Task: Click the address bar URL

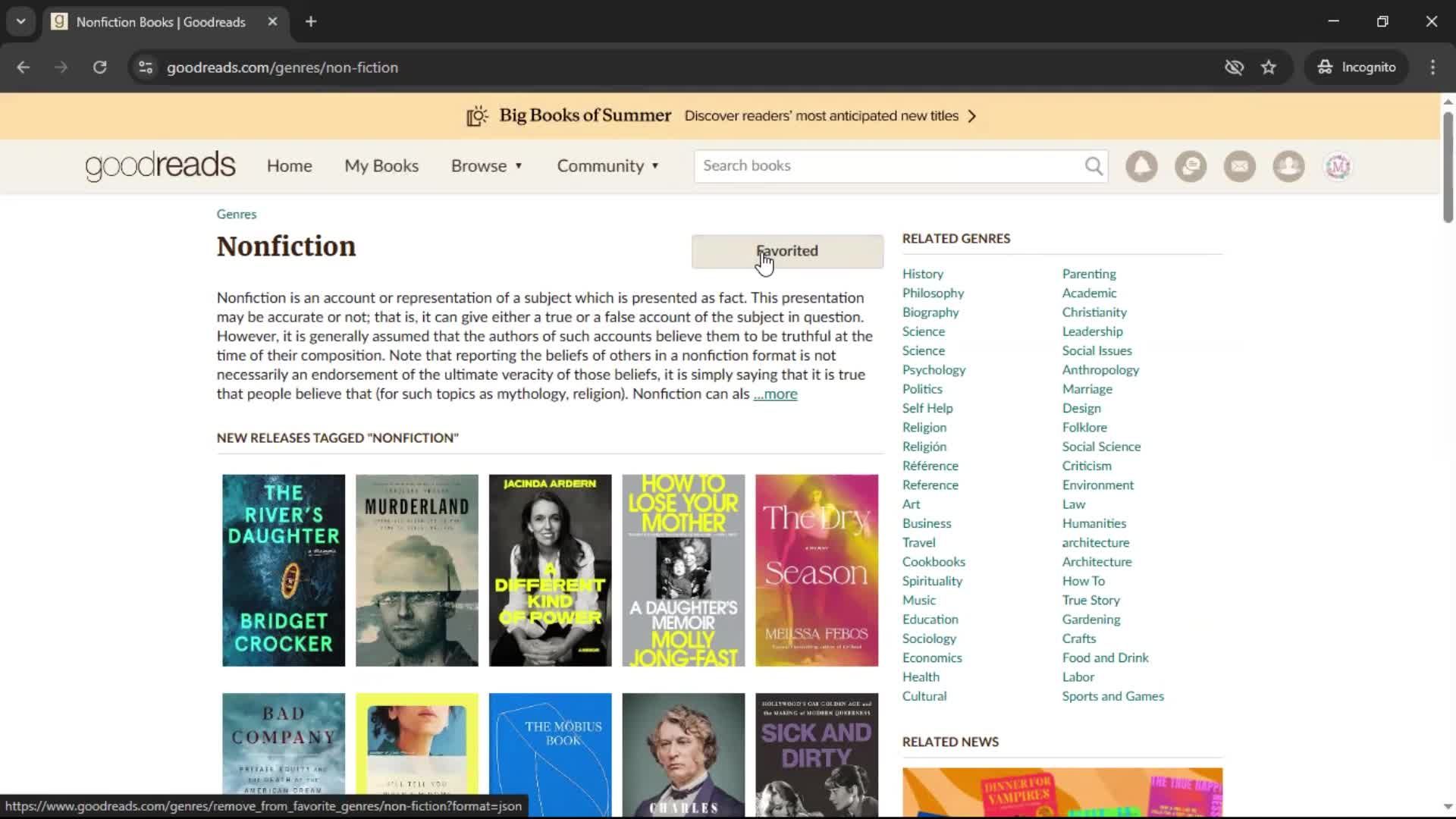Action: 282,67
